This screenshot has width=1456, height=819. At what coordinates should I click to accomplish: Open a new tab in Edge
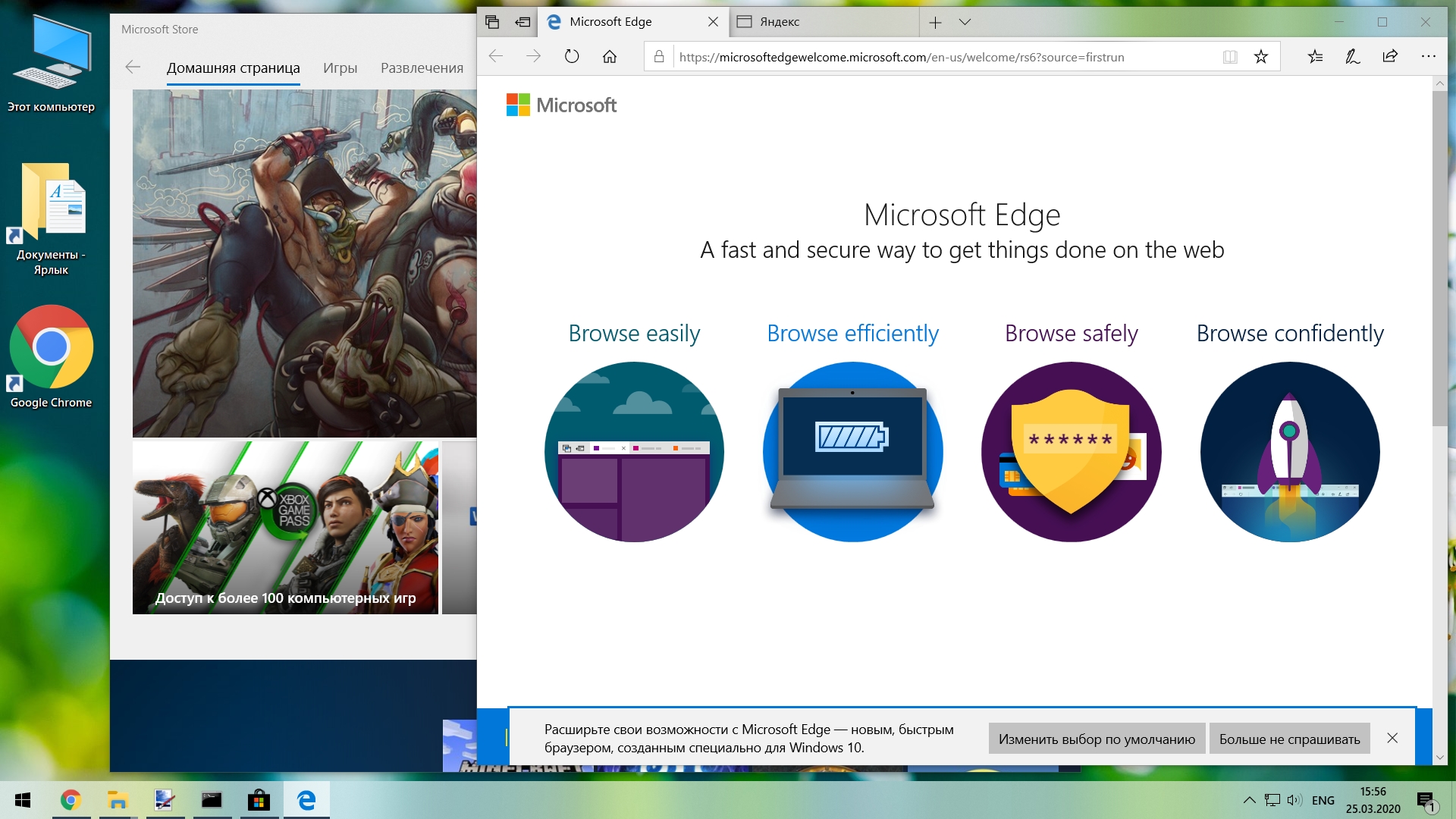(935, 23)
